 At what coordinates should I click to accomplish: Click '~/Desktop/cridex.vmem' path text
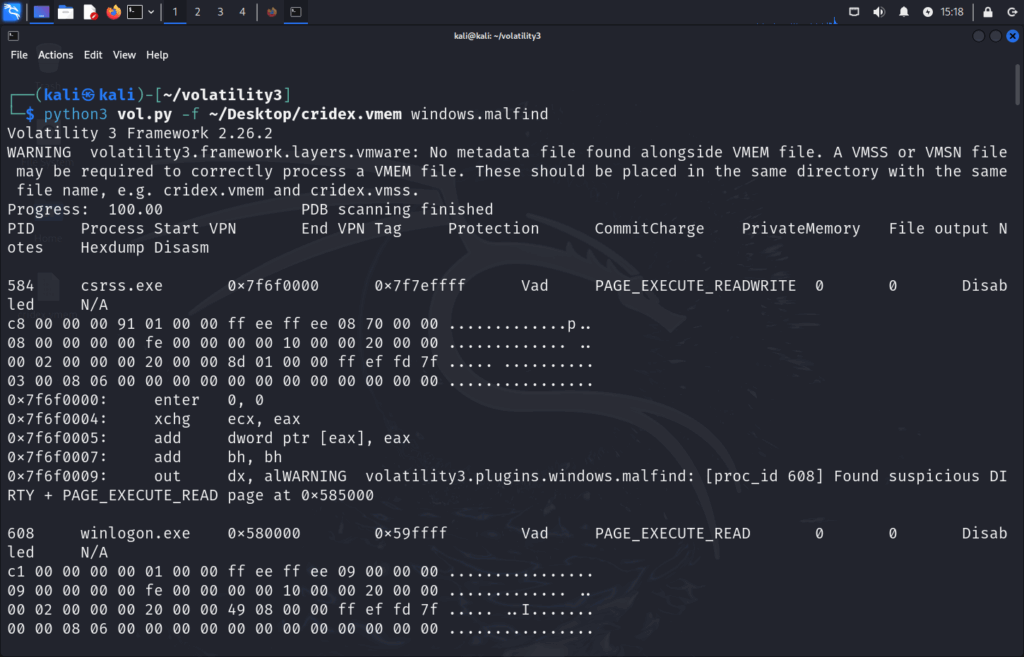305,114
